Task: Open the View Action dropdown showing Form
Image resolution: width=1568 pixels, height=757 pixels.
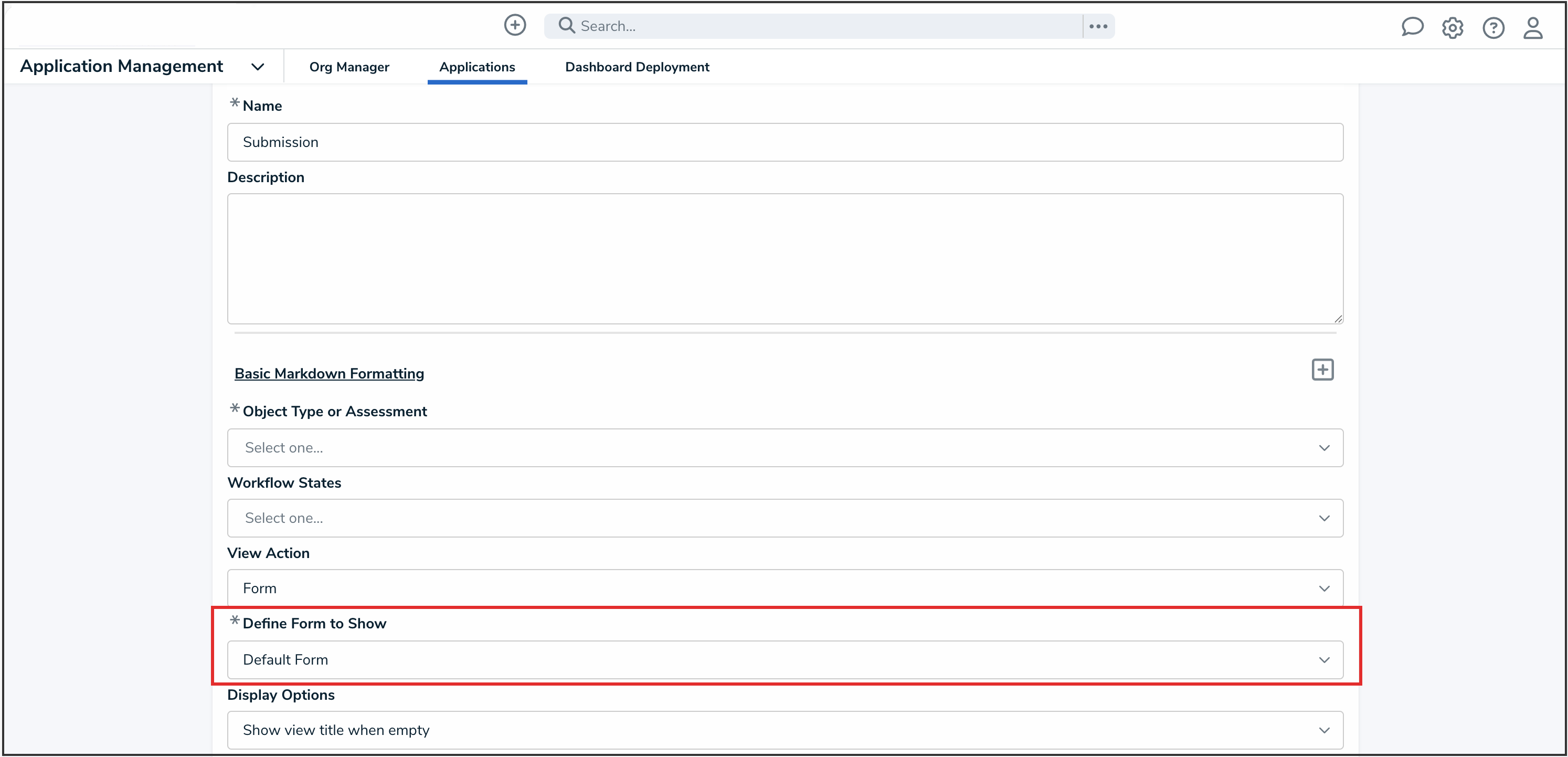Action: [x=784, y=587]
